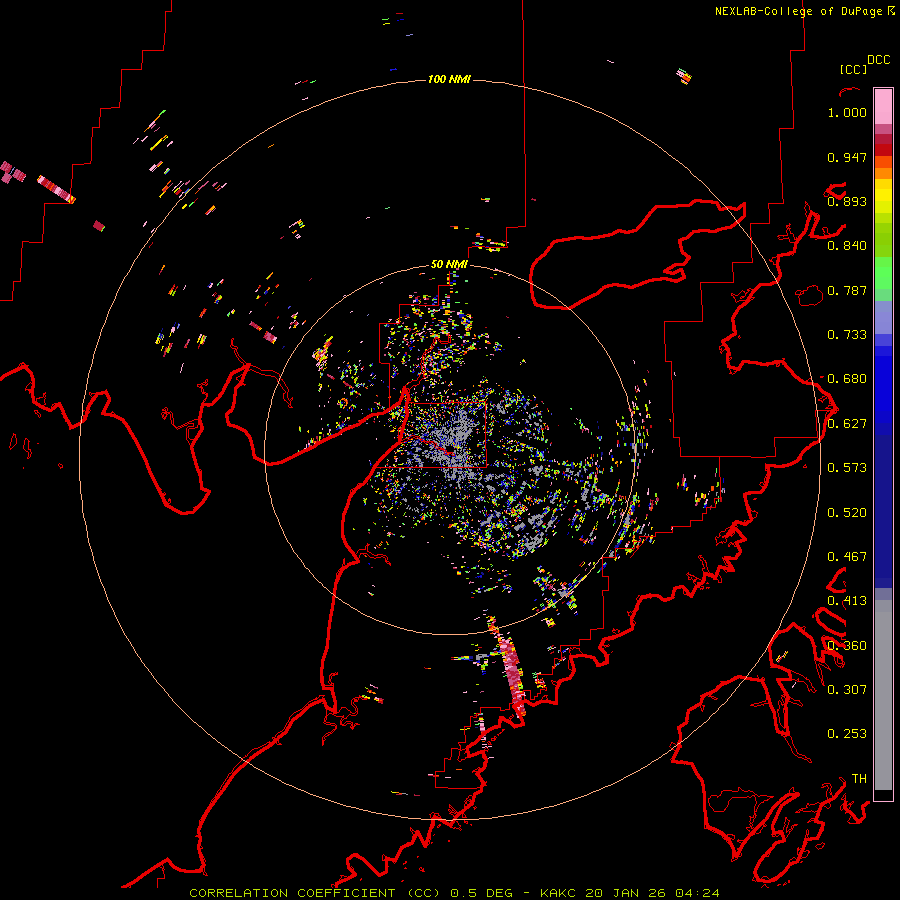Click the 20 JAN 26 04:24 timestamp

pyautogui.click(x=653, y=893)
